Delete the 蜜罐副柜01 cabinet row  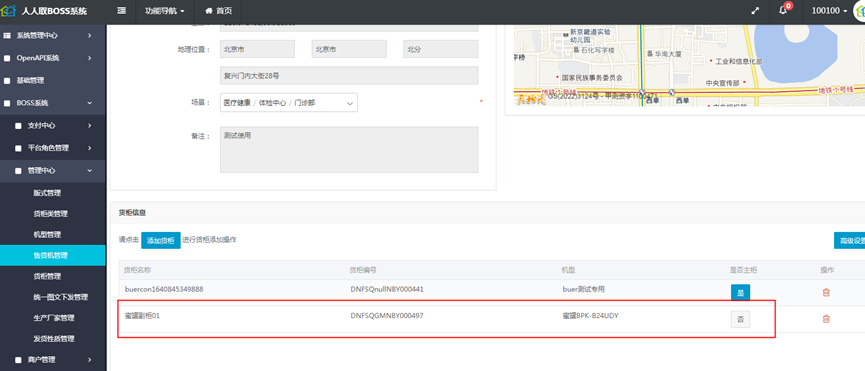click(x=826, y=319)
